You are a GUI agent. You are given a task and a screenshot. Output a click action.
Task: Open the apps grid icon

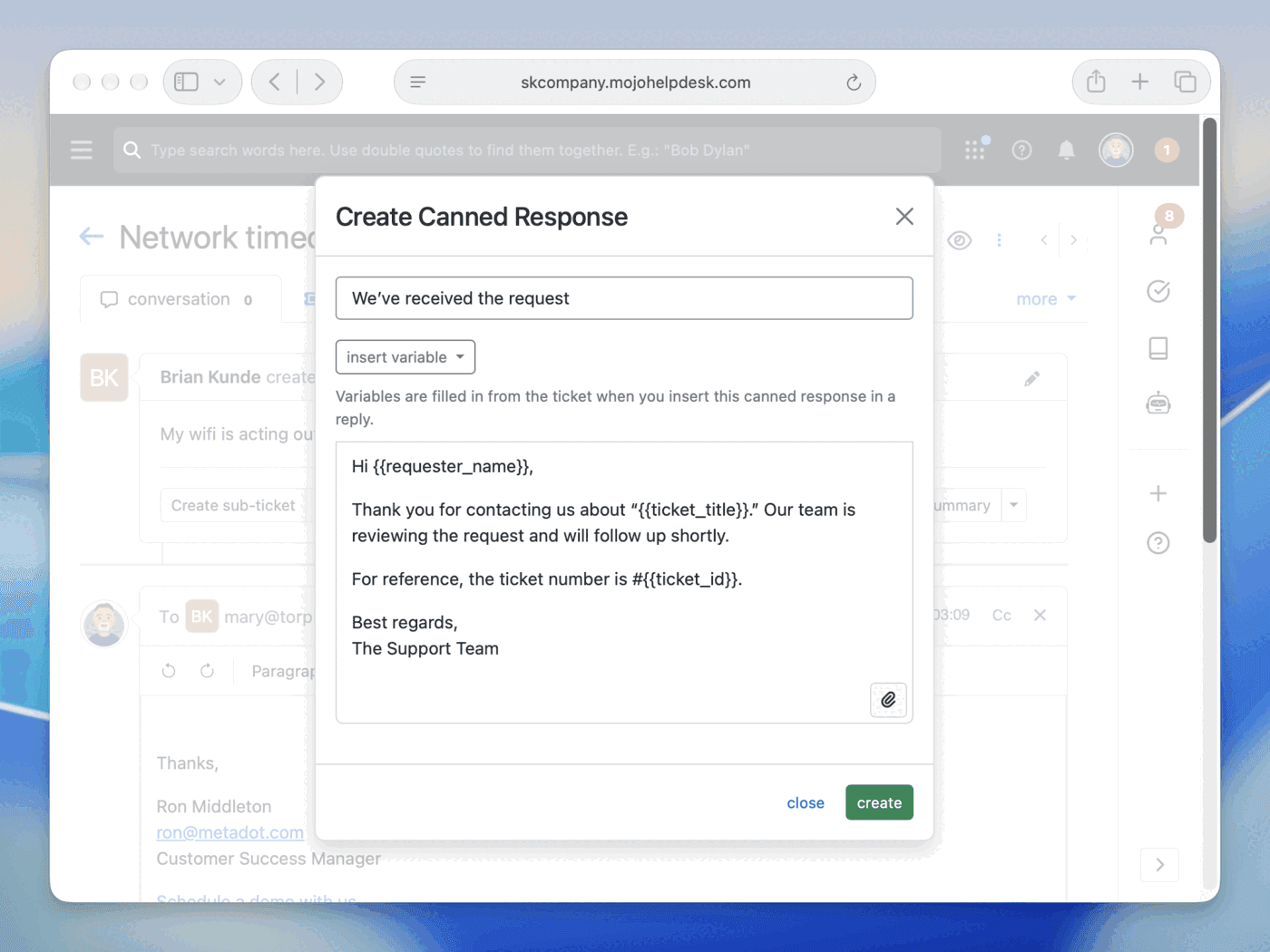point(975,150)
